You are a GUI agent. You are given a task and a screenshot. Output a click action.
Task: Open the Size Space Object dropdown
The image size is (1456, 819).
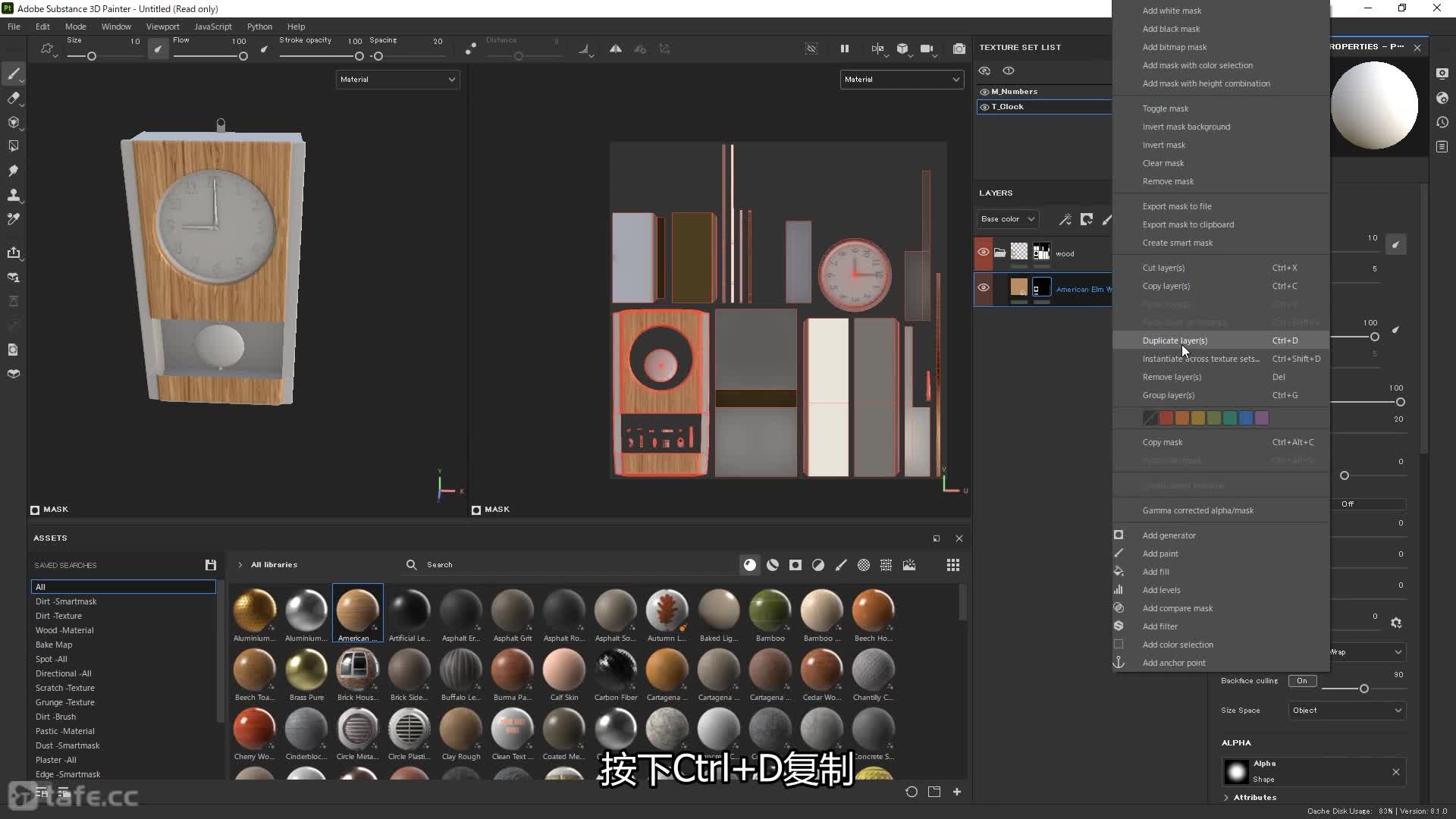click(x=1347, y=711)
